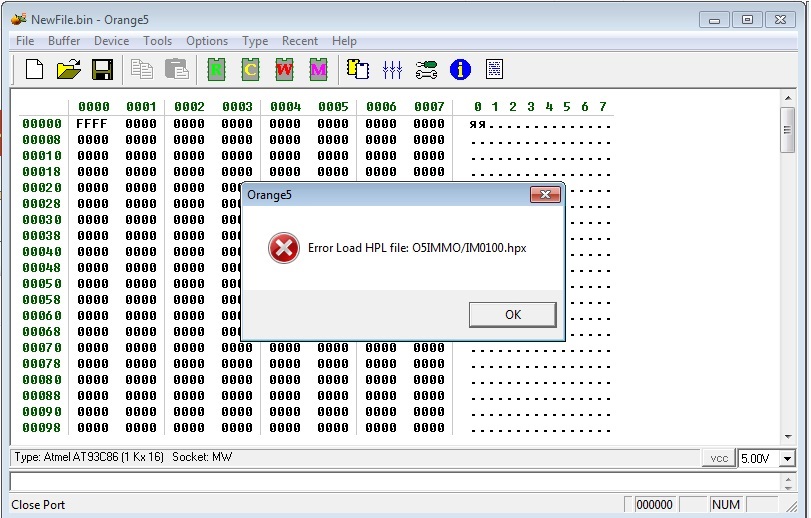Open the Options menu
Viewport: 811px width, 518px height.
[x=207, y=41]
